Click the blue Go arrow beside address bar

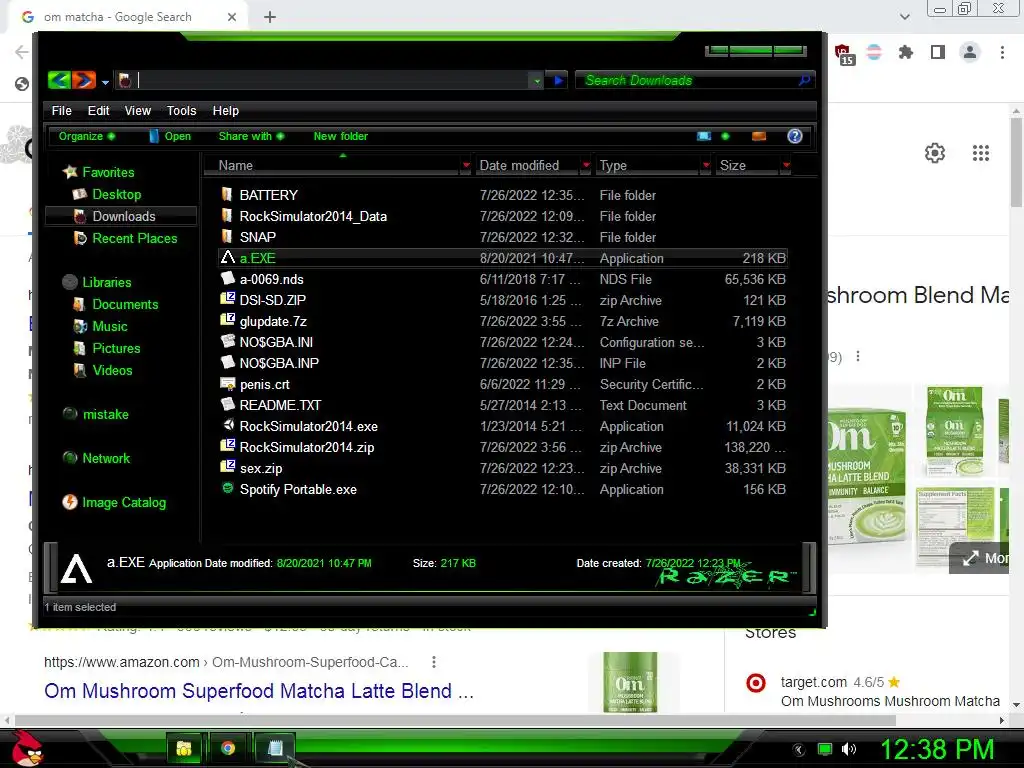pos(558,80)
